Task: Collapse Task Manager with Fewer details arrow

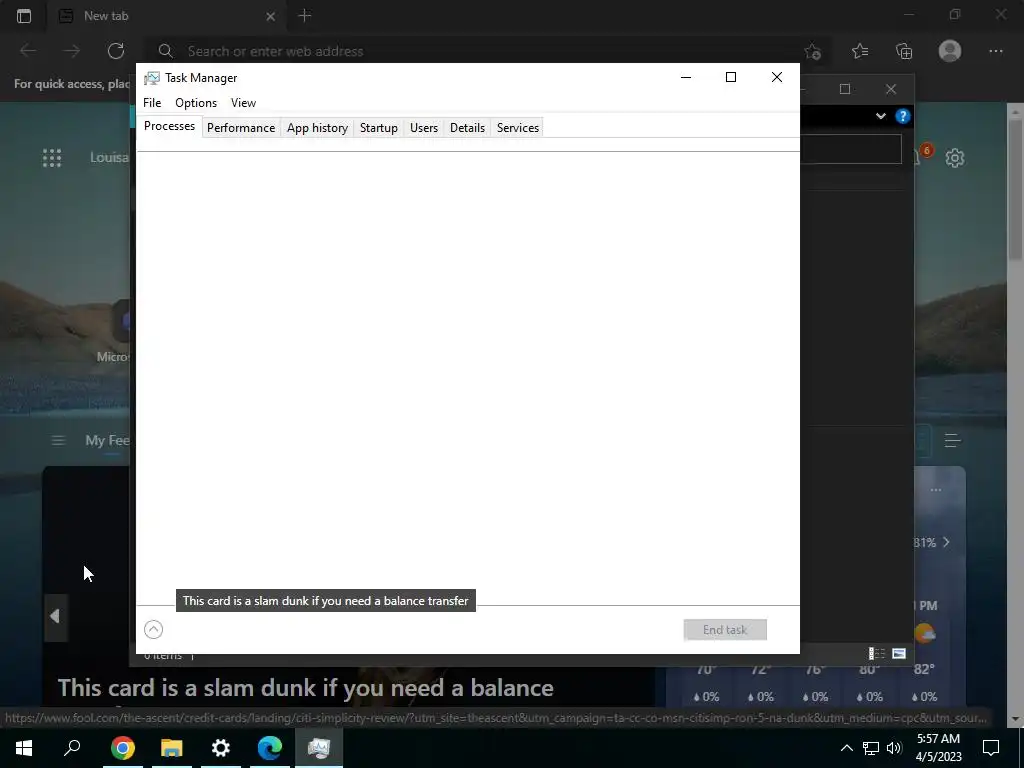Action: pyautogui.click(x=153, y=630)
